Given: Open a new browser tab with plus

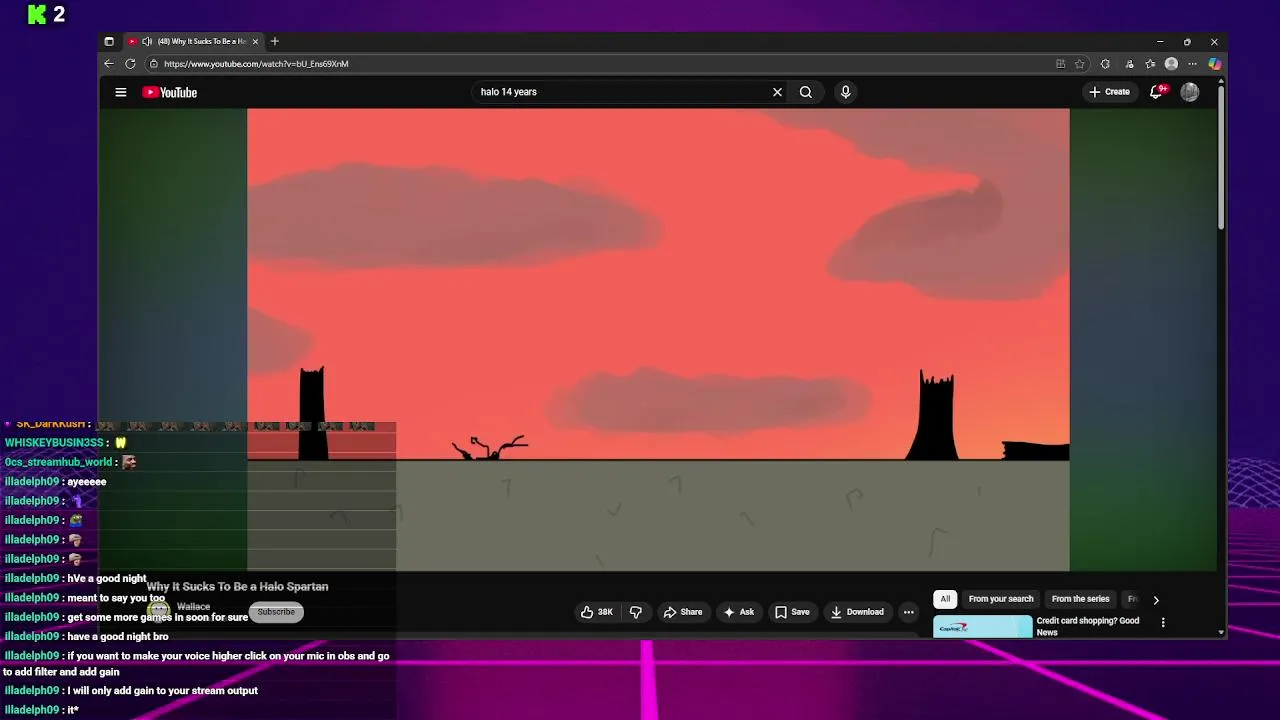Looking at the screenshot, I should coord(274,41).
